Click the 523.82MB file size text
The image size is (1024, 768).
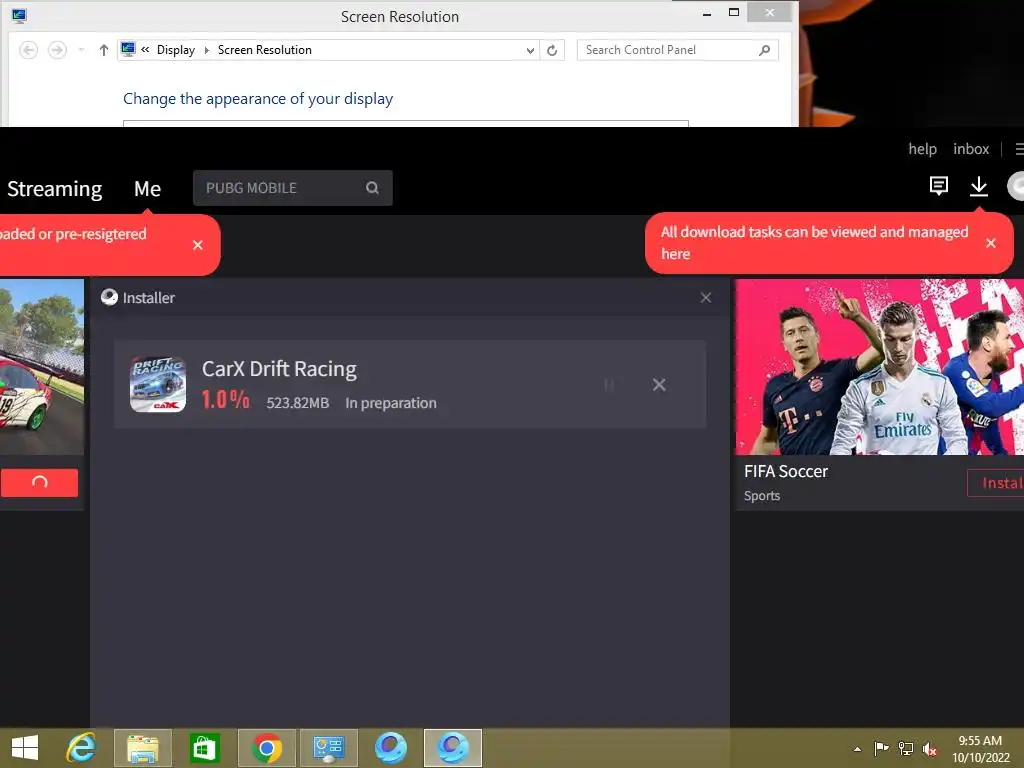(x=297, y=403)
